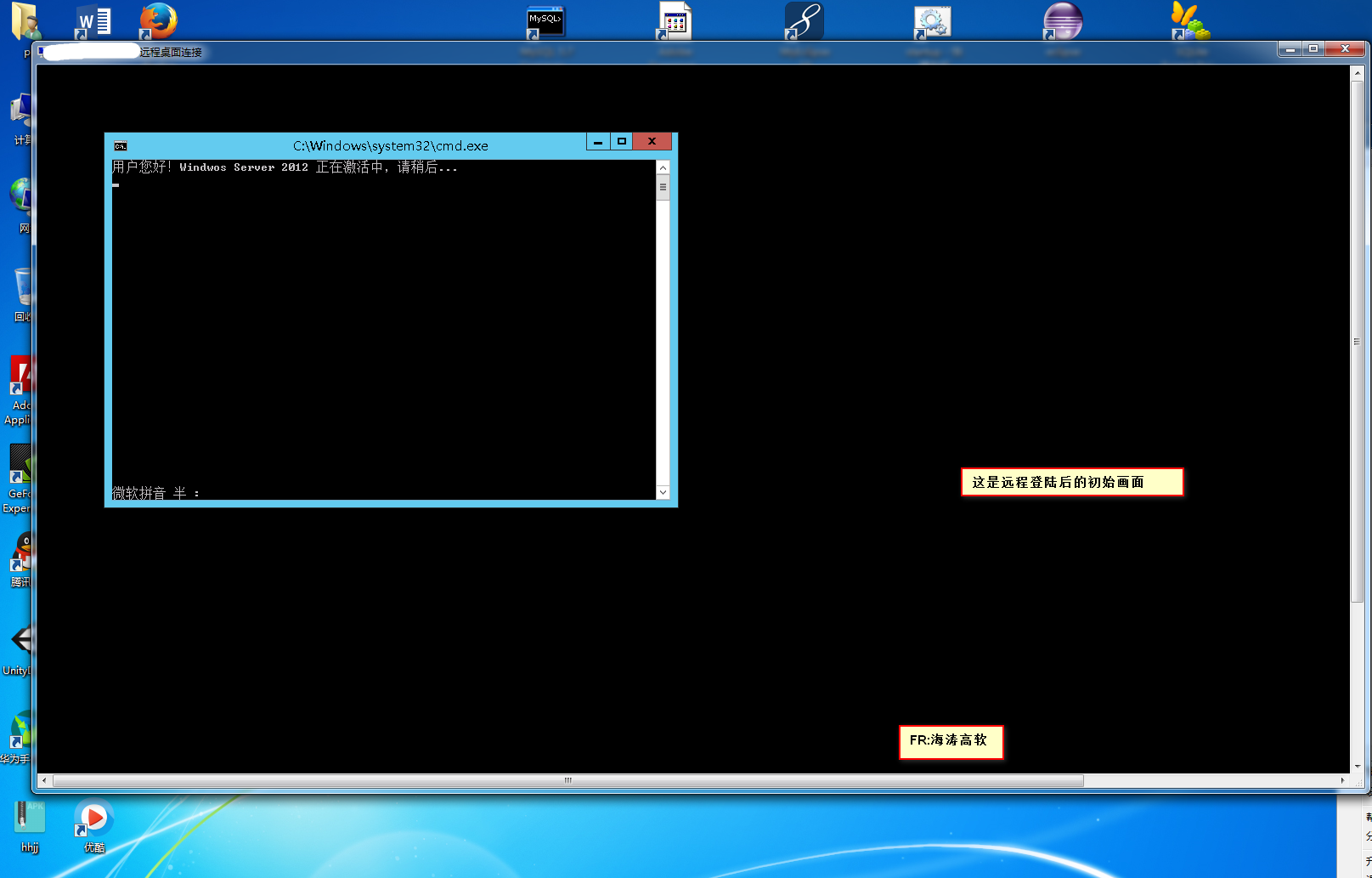
Task: Open the user folder icon on desktop
Action: pyautogui.click(x=25, y=21)
